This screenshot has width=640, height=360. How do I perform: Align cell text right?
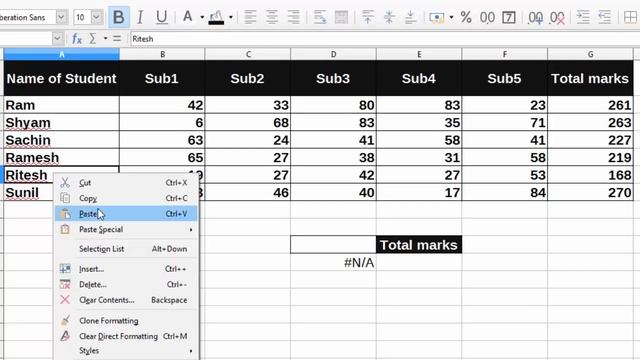(x=293, y=17)
